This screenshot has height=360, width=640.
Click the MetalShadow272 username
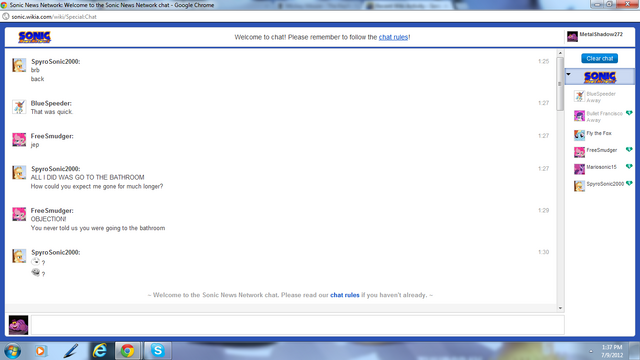click(601, 34)
